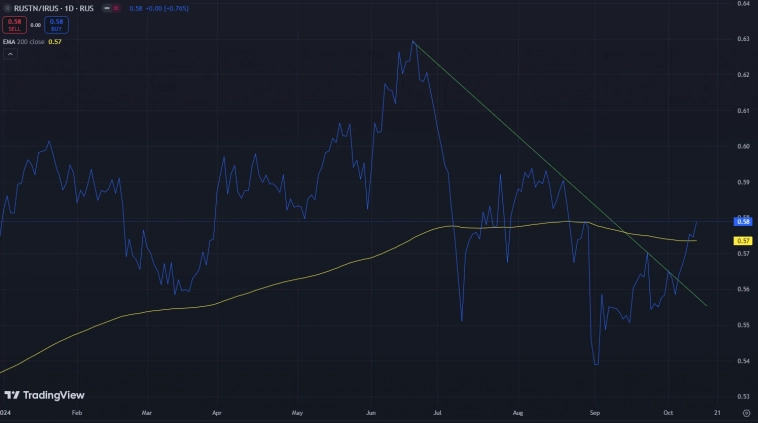Collapse the indicator legend chevron
Image resolution: width=758 pixels, height=423 pixels.
tap(9, 54)
